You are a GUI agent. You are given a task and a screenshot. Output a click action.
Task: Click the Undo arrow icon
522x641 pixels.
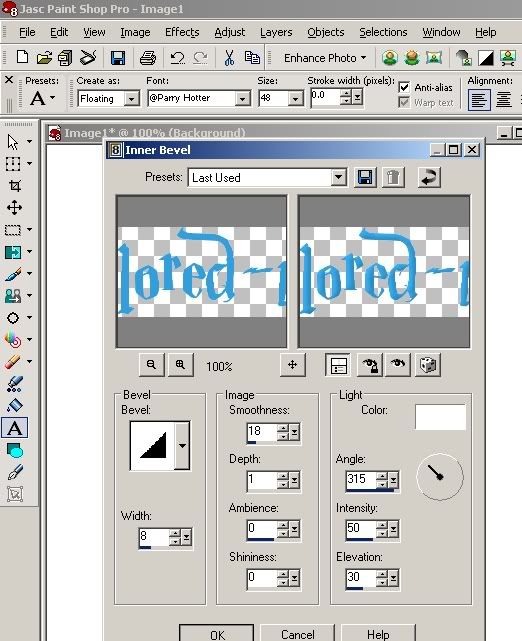tap(177, 58)
